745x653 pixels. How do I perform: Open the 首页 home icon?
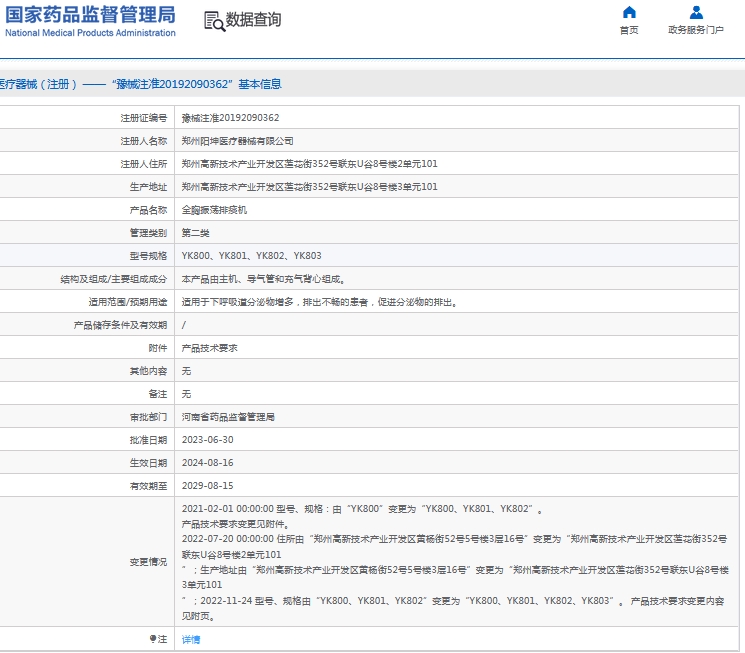point(629,12)
